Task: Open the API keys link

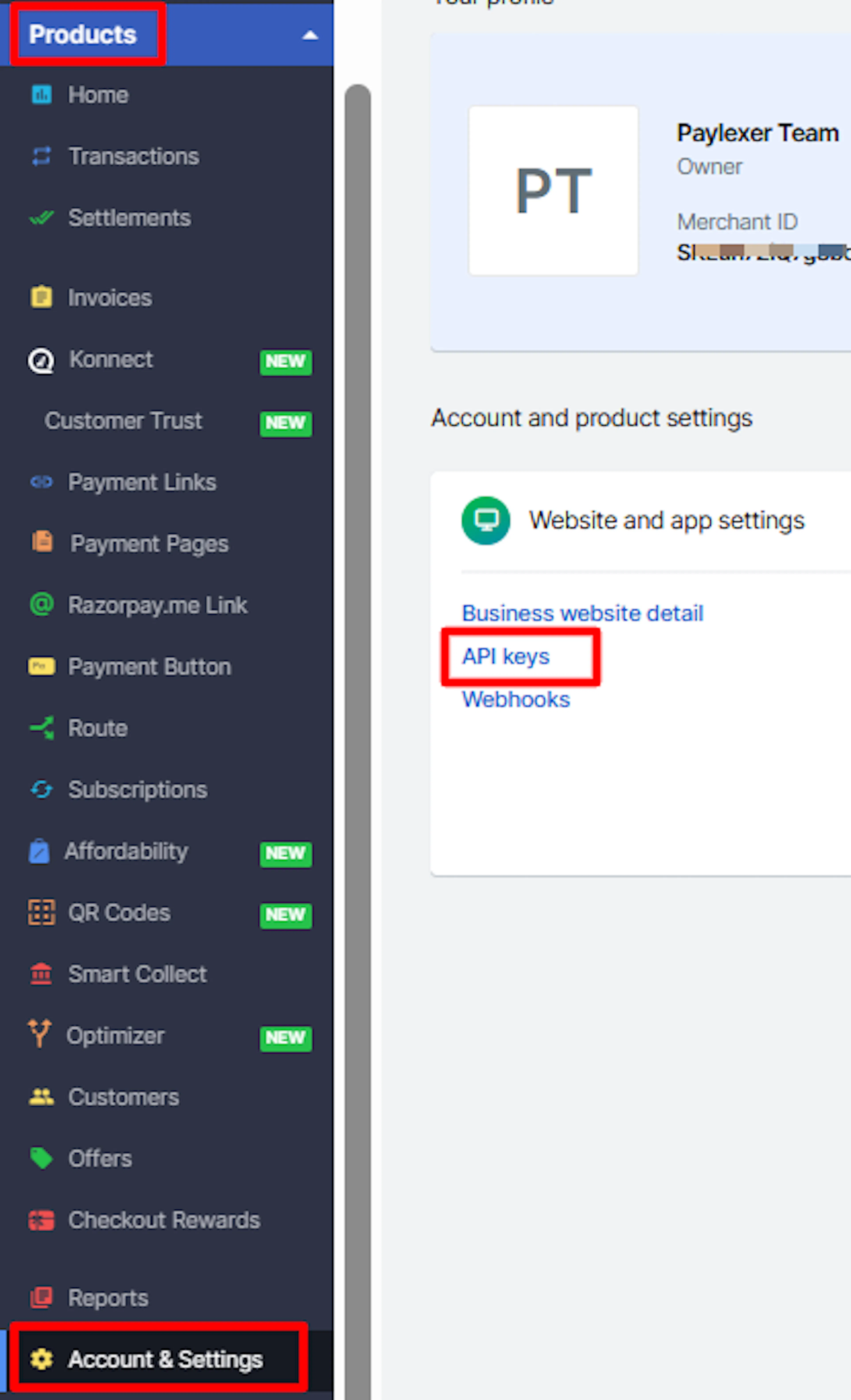Action: click(505, 656)
